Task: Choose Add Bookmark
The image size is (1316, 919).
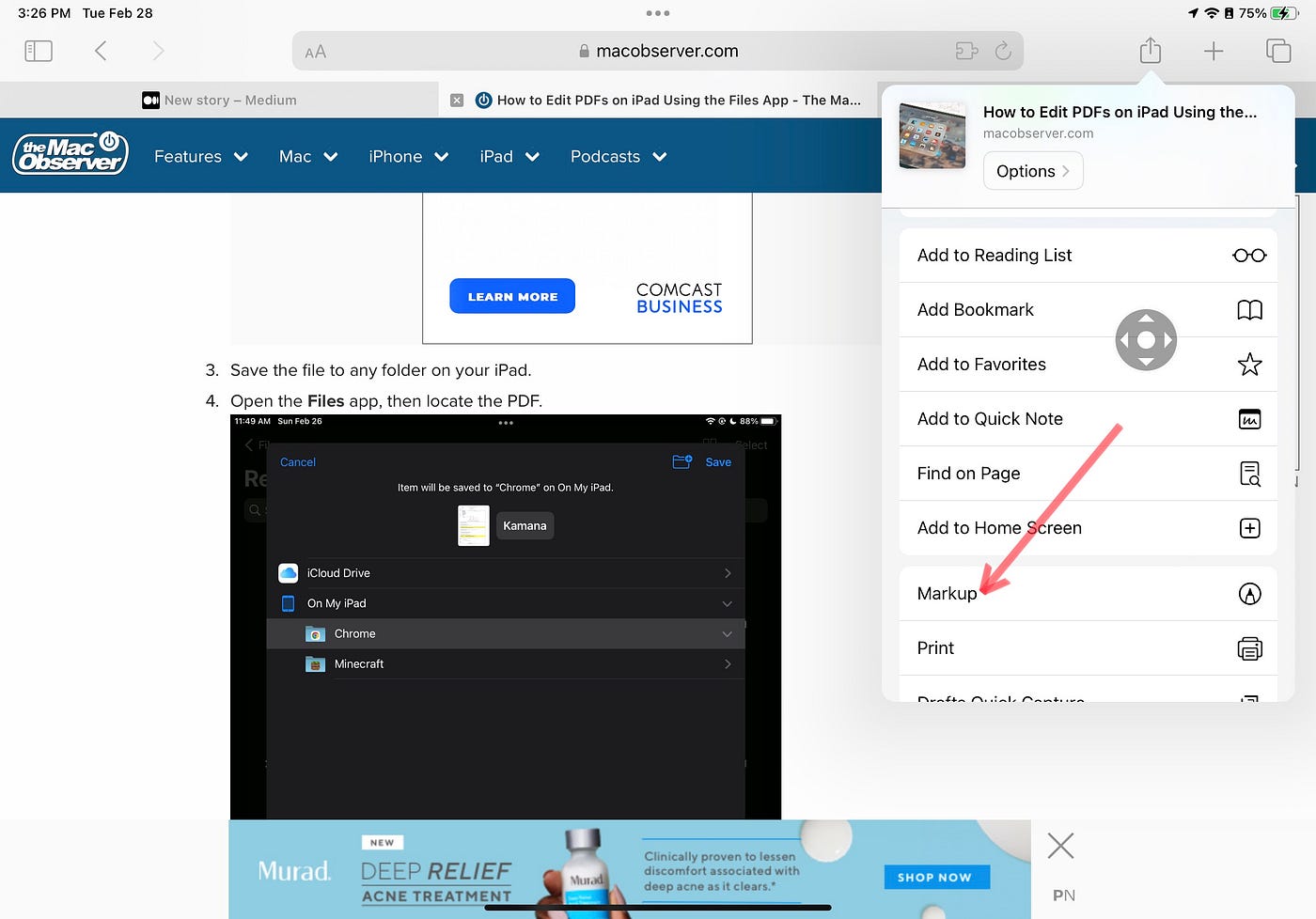Action: coord(1088,310)
